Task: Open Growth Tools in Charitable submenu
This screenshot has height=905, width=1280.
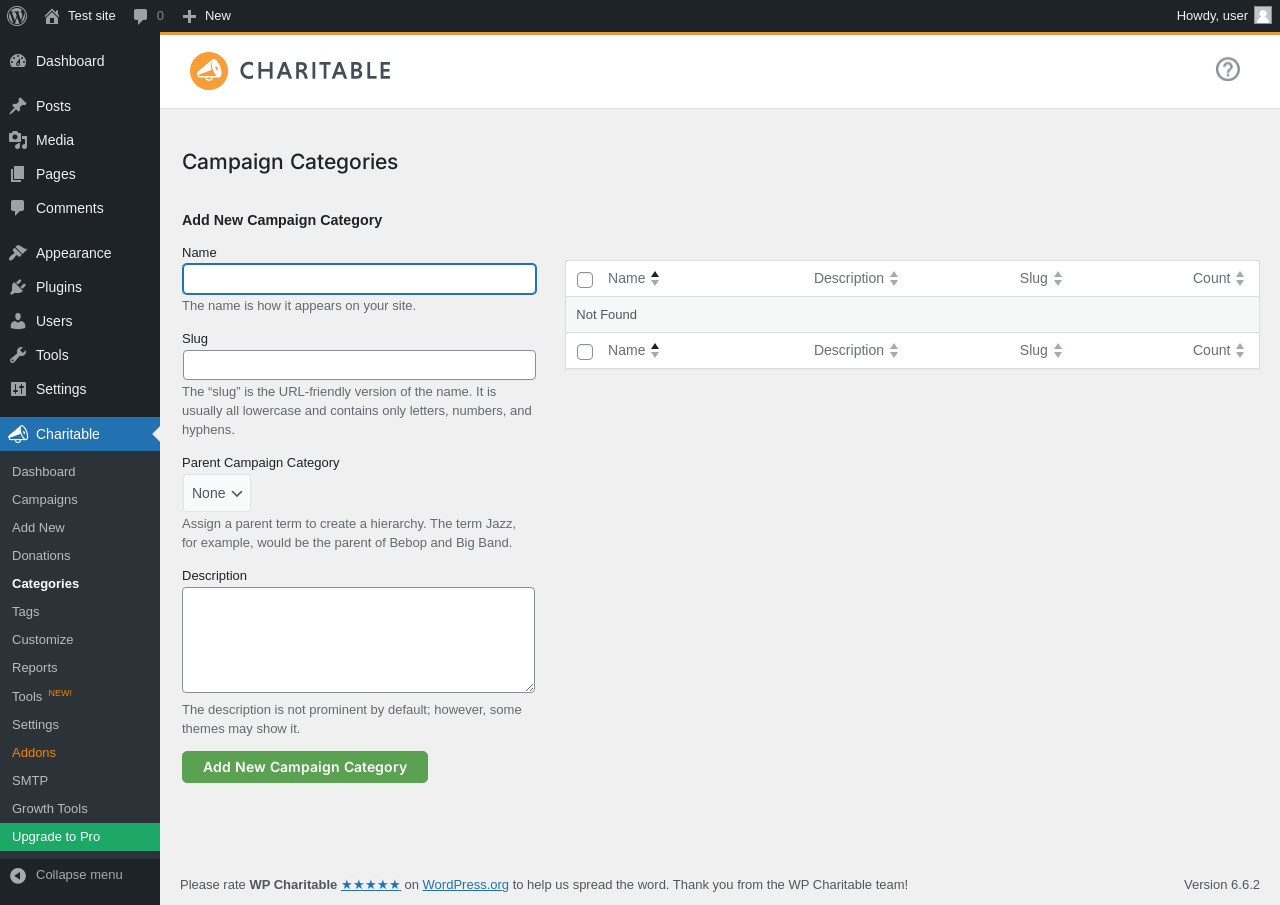Action: (50, 808)
